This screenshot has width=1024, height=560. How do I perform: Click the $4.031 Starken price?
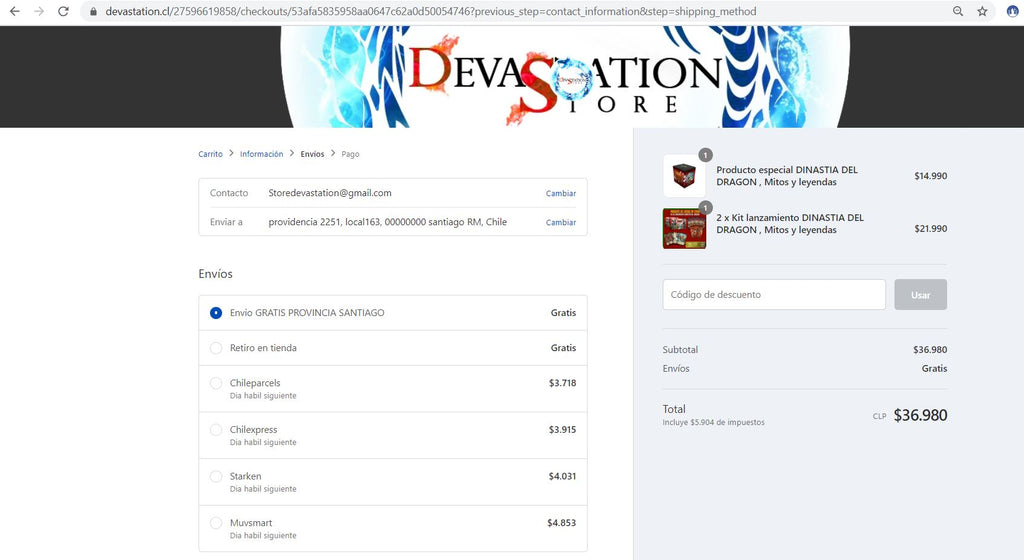tap(562, 476)
